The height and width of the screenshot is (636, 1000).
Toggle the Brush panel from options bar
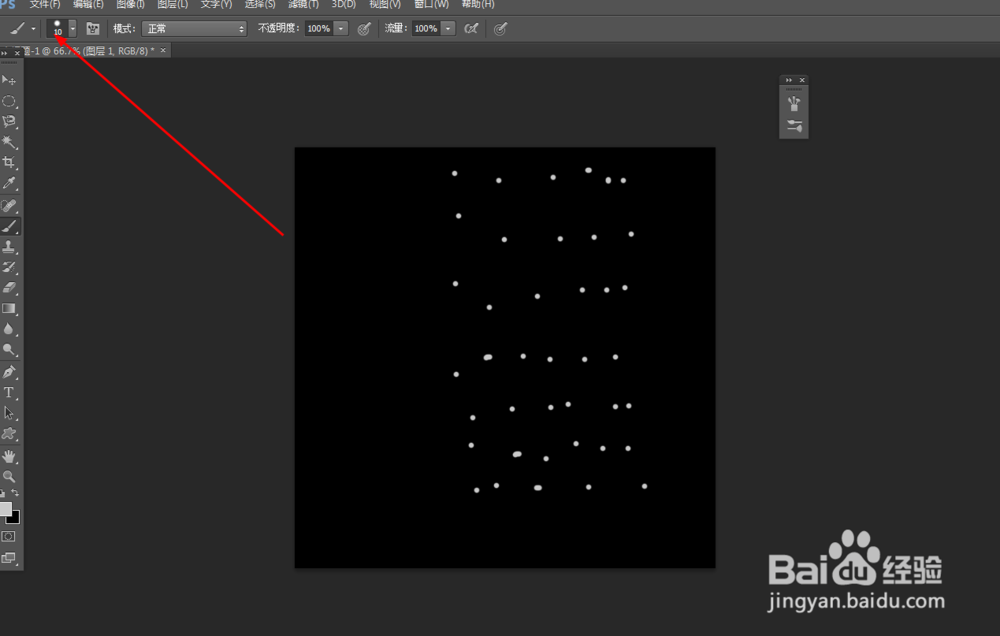[93, 29]
